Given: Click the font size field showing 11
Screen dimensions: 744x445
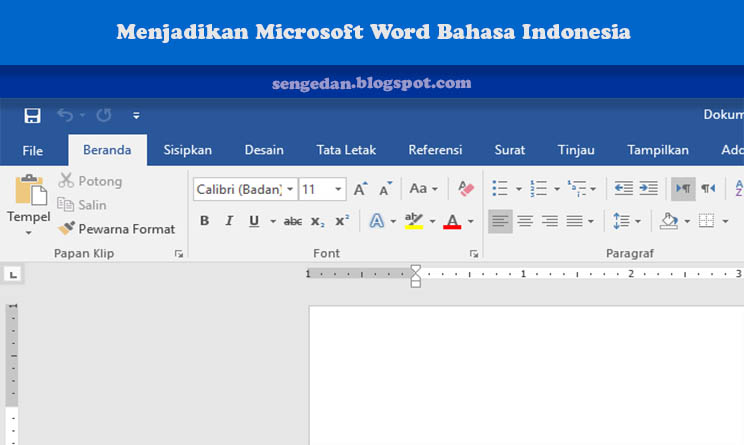Looking at the screenshot, I should (316, 189).
